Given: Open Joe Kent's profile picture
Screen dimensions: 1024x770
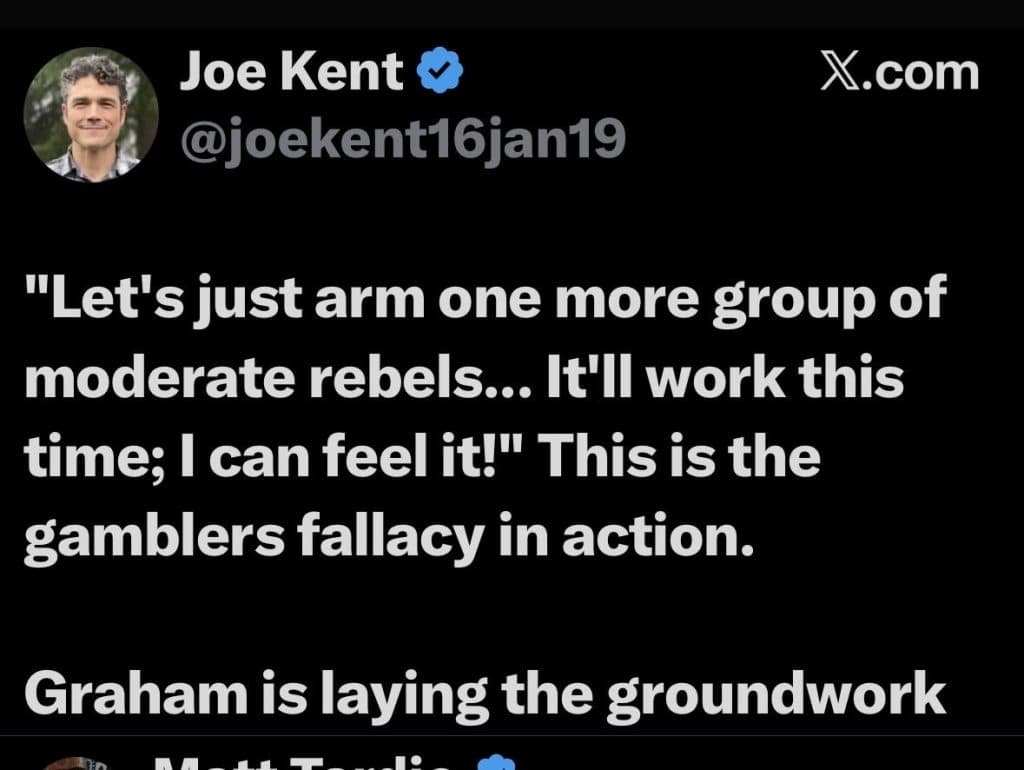Looking at the screenshot, I should click(91, 114).
